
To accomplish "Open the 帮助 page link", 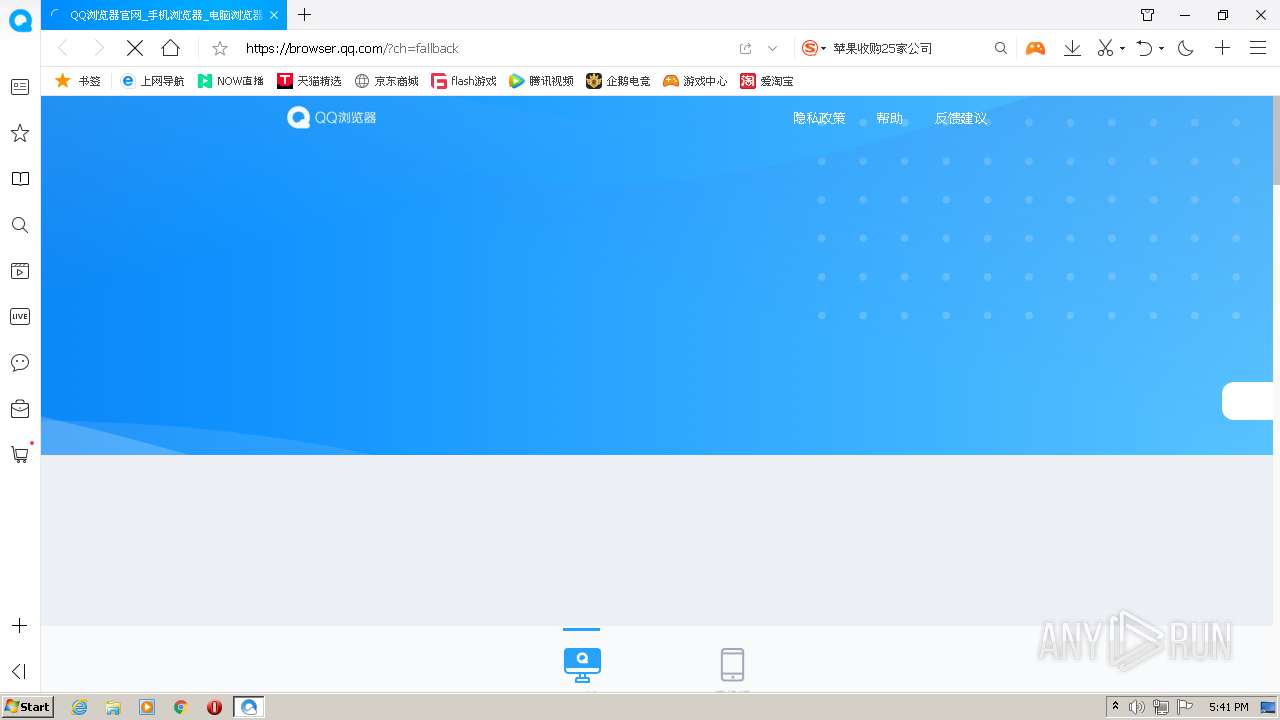I will click(x=889, y=118).
